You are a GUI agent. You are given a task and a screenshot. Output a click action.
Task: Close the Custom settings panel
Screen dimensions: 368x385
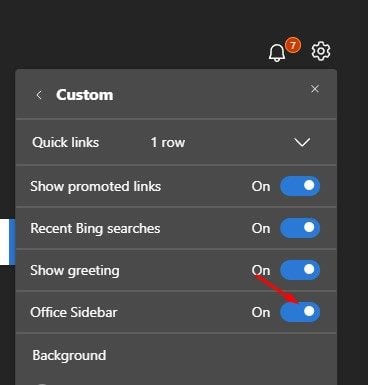315,89
